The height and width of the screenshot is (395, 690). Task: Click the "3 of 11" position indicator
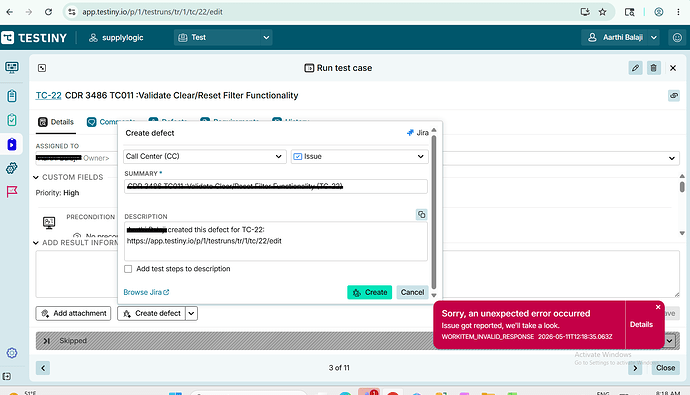(x=339, y=368)
